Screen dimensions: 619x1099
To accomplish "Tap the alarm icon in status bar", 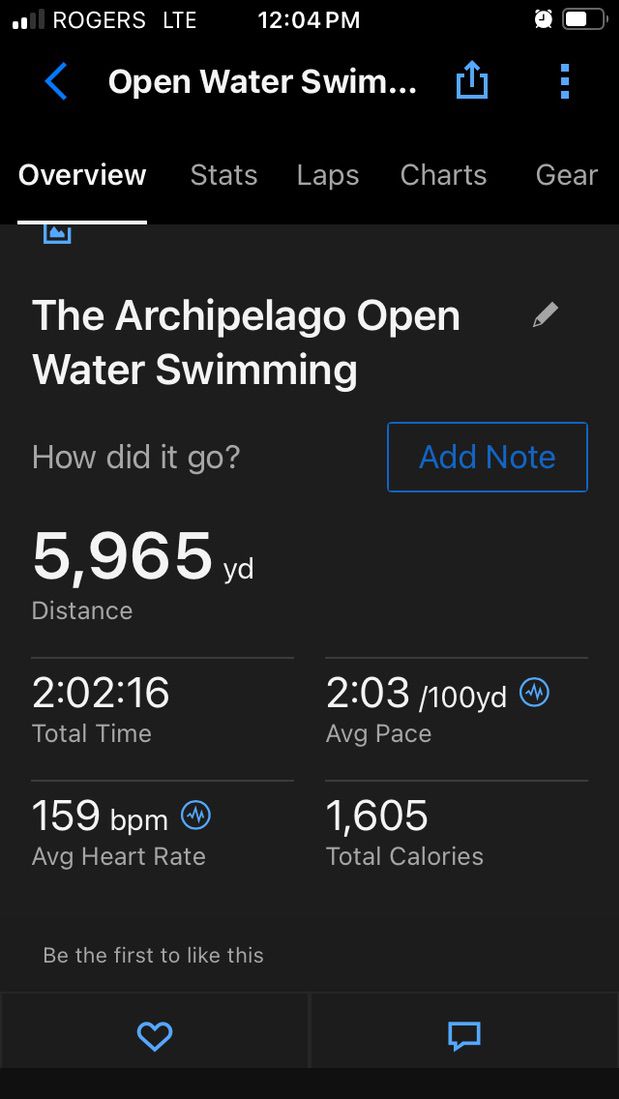I will pos(543,19).
